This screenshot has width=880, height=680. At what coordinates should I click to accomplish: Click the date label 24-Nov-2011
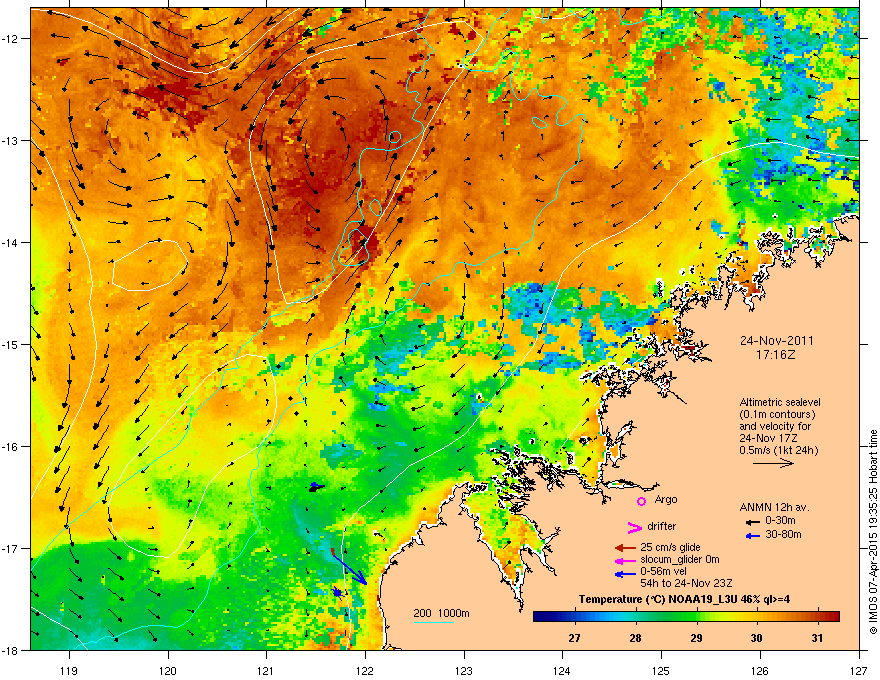[776, 341]
